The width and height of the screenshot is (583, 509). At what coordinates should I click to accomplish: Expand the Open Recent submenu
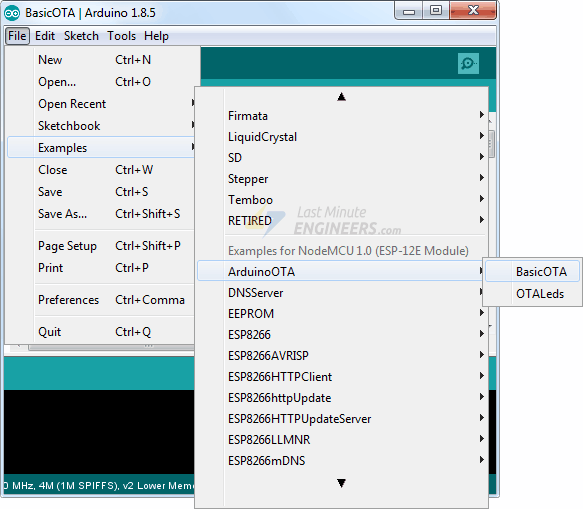(x=101, y=104)
